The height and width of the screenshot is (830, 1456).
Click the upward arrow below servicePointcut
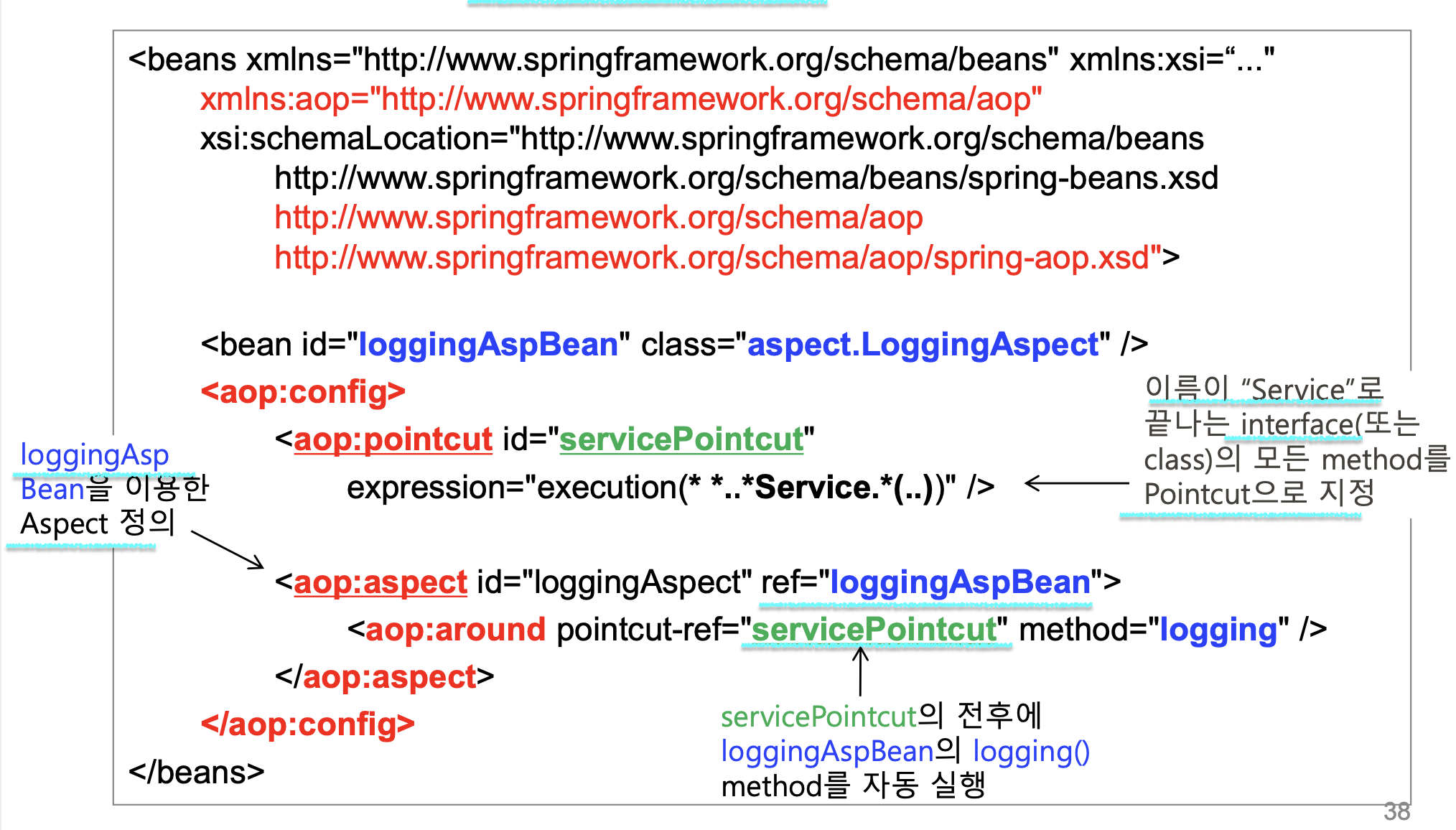860,671
